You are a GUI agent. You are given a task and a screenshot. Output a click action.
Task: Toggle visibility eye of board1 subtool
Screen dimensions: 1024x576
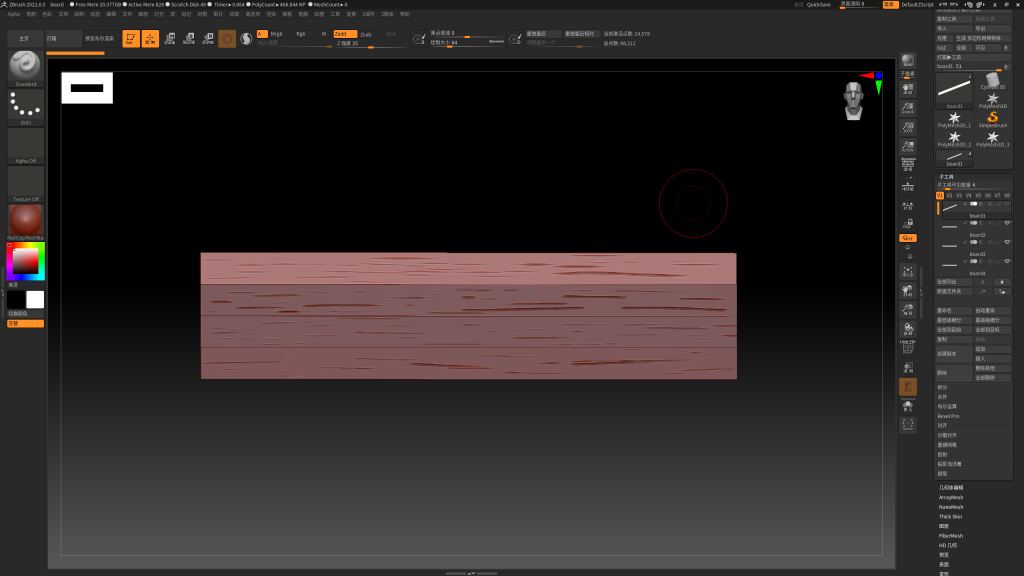click(x=1007, y=203)
